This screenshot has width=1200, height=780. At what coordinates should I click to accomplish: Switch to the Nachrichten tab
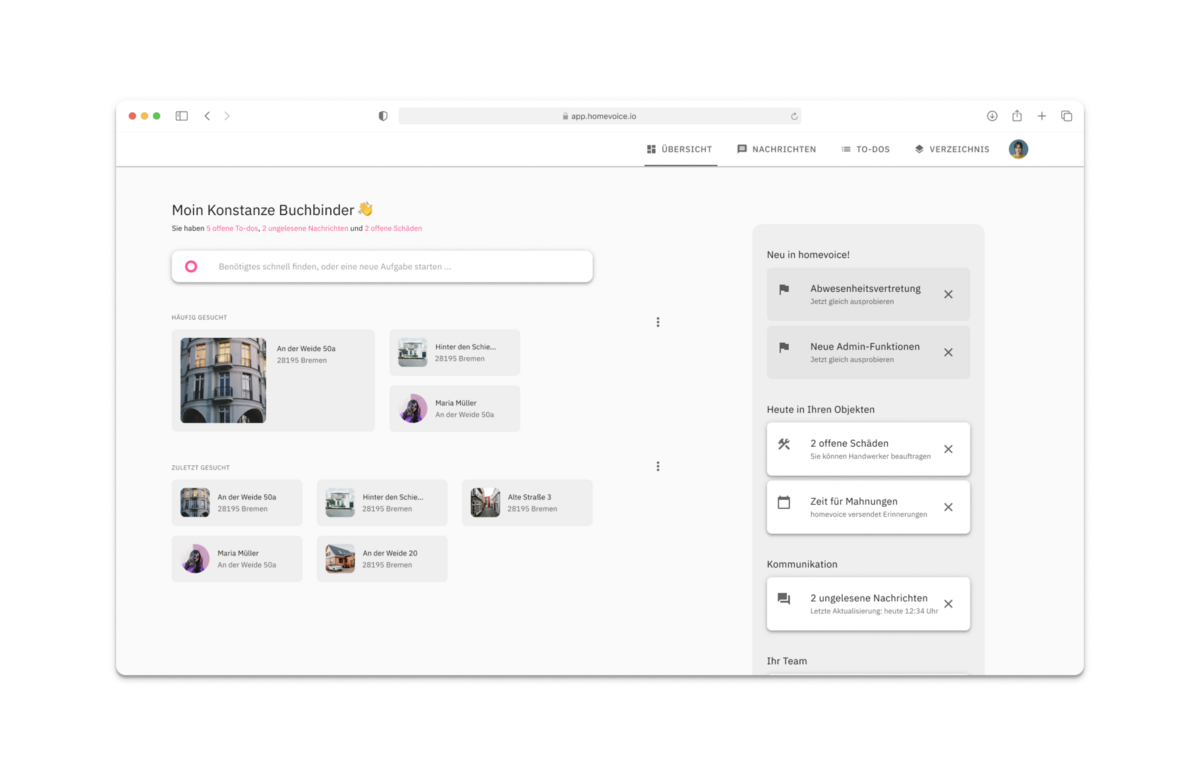pos(776,149)
